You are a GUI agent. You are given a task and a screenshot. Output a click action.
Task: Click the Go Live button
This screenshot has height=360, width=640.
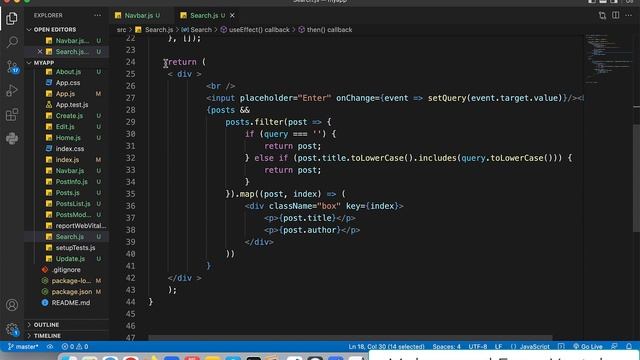coord(587,347)
